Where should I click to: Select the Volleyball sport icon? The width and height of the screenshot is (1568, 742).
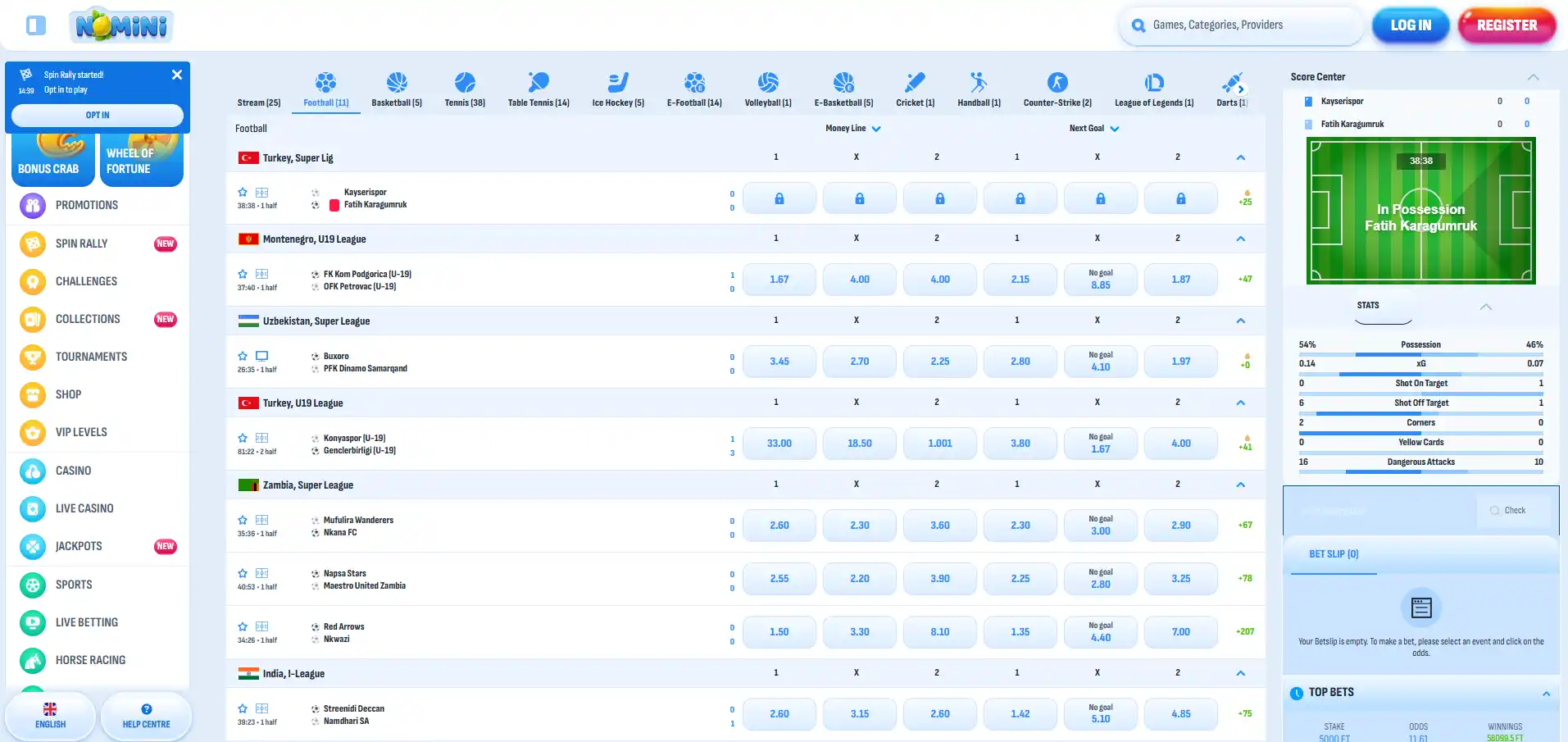point(768,82)
